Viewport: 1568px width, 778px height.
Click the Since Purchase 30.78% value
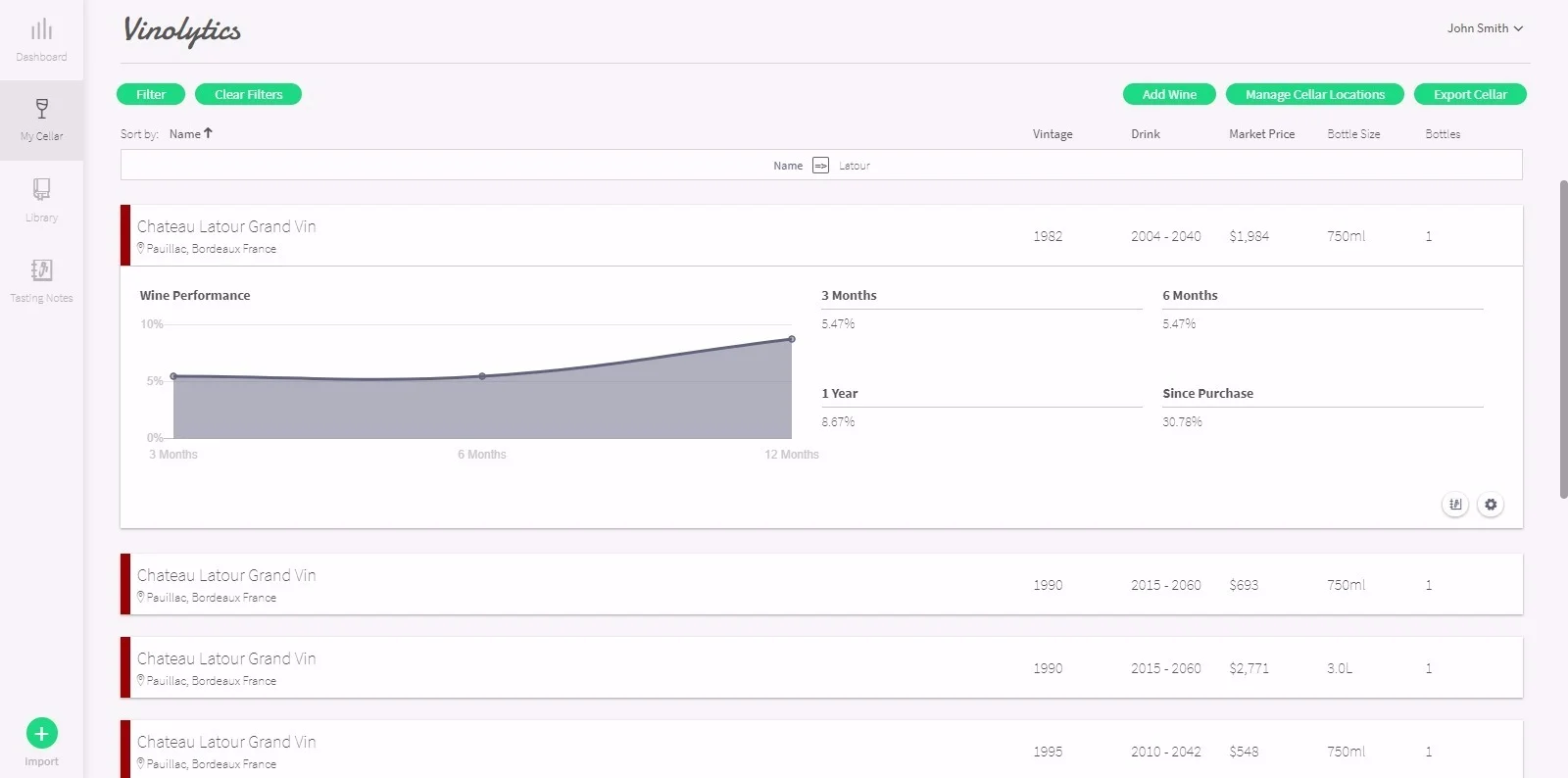tap(1182, 422)
